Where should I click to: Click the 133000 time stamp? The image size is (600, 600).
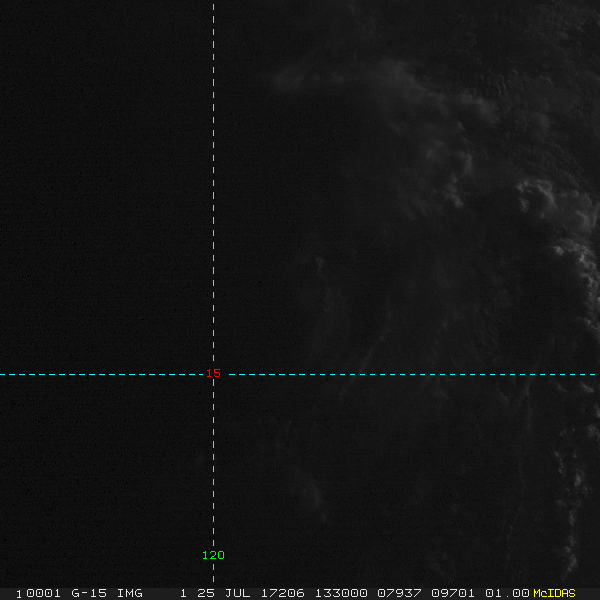tap(337, 593)
